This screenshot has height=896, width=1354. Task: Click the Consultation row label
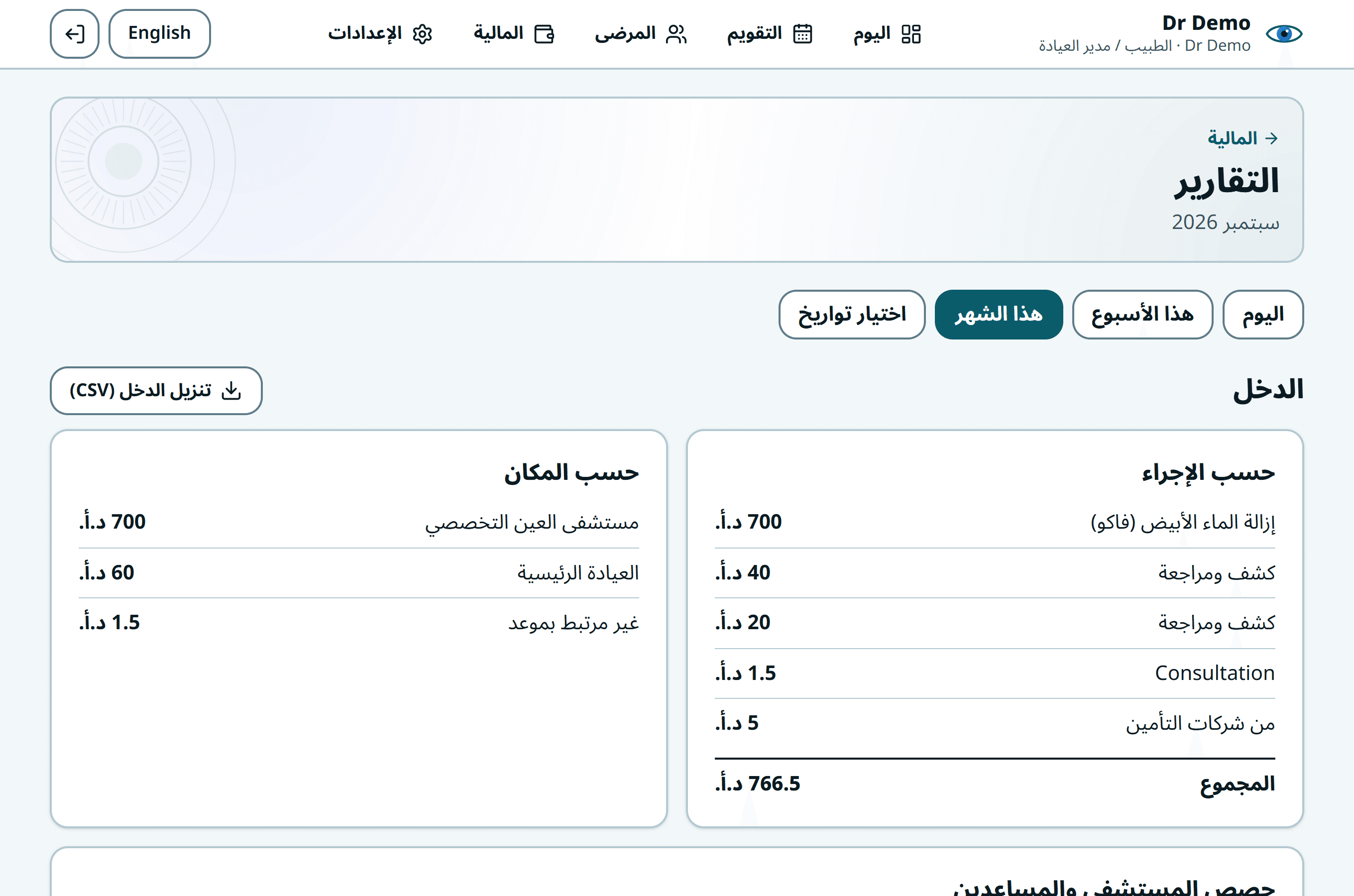pos(1215,673)
